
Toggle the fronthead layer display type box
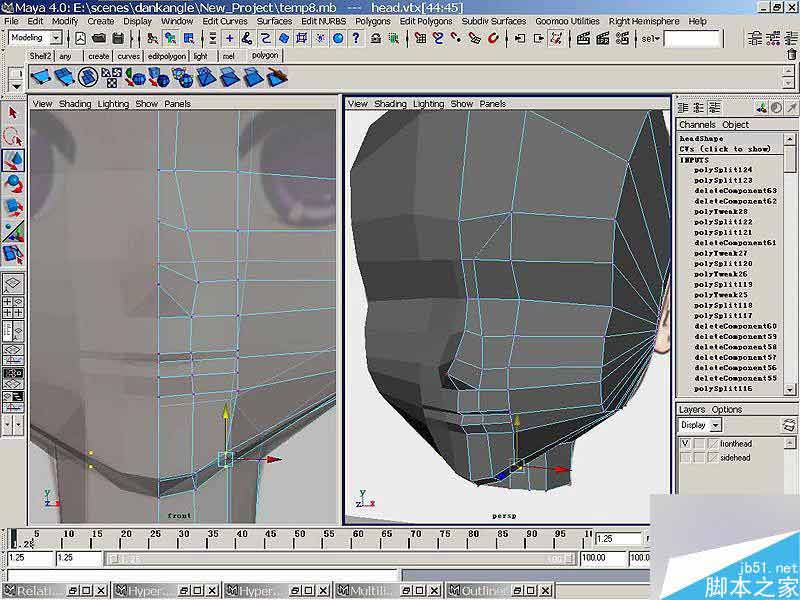point(699,443)
